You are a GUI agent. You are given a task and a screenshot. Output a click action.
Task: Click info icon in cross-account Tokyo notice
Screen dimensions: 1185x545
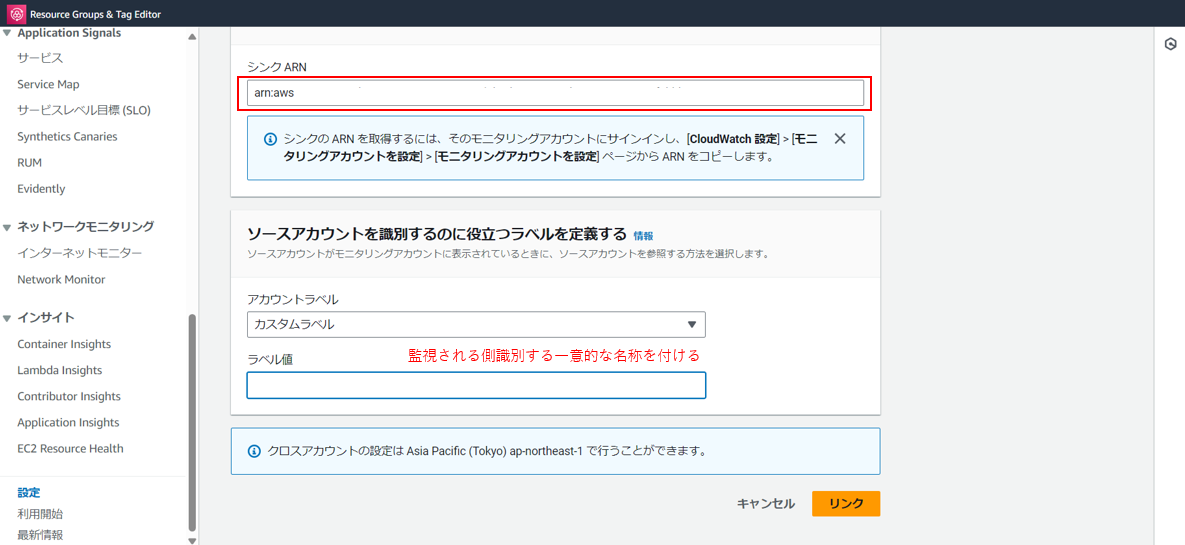(253, 451)
